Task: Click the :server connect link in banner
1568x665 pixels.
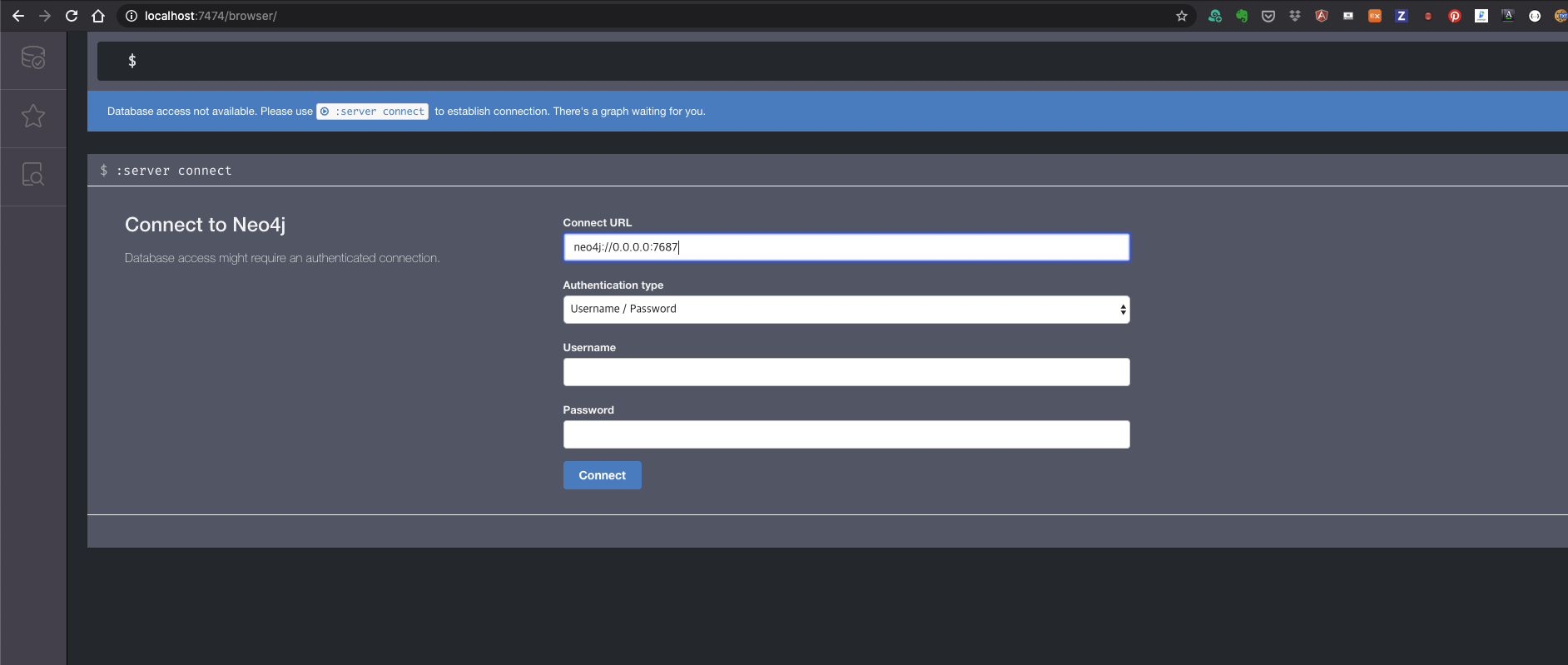Action: (372, 112)
